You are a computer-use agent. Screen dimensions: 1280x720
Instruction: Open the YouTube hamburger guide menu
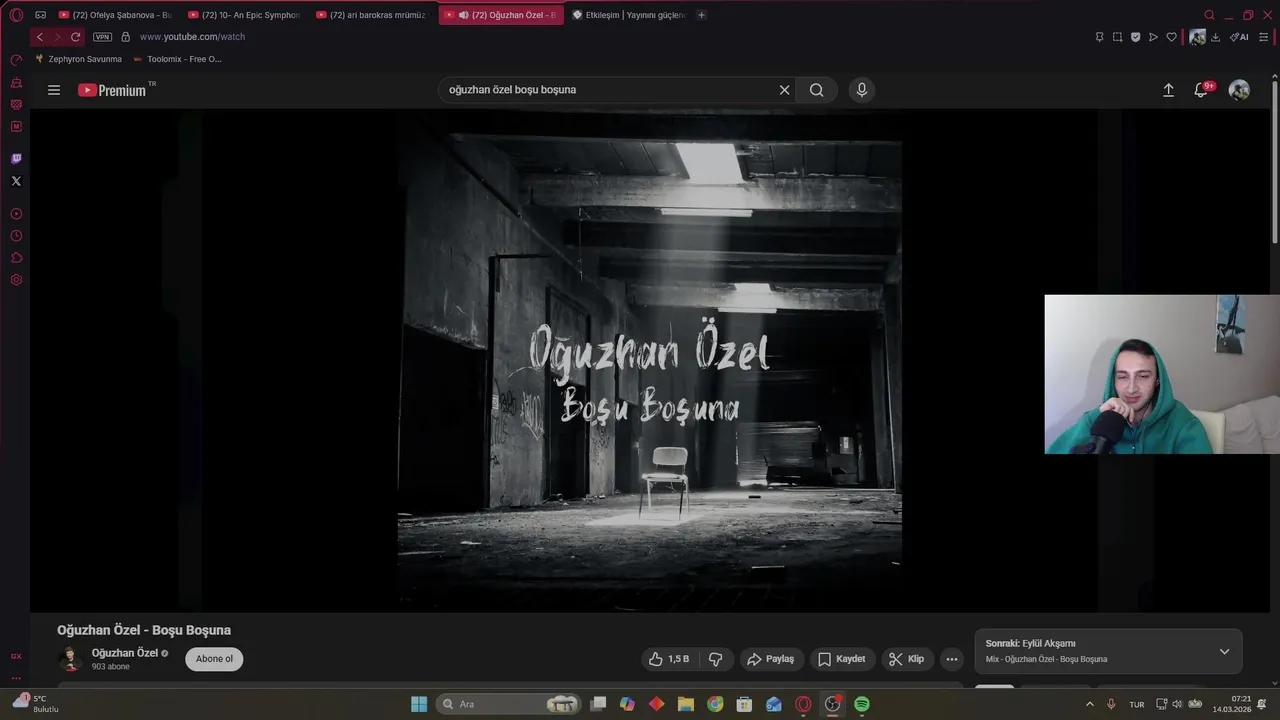pos(54,90)
